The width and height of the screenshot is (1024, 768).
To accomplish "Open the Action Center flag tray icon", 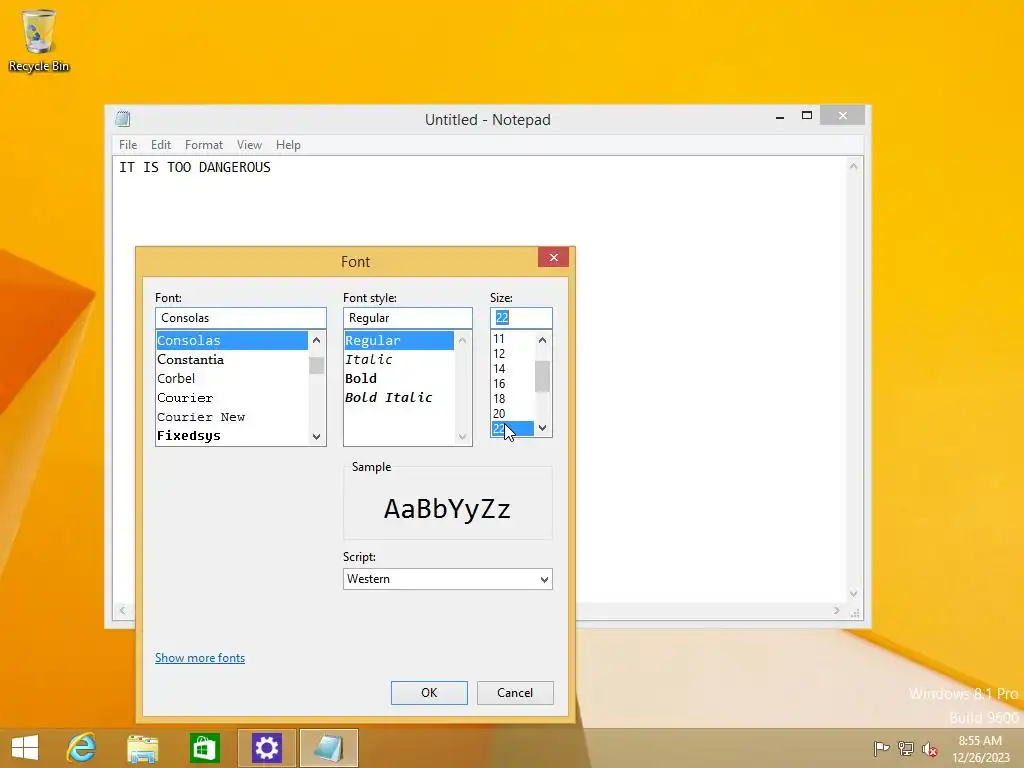I will point(881,748).
